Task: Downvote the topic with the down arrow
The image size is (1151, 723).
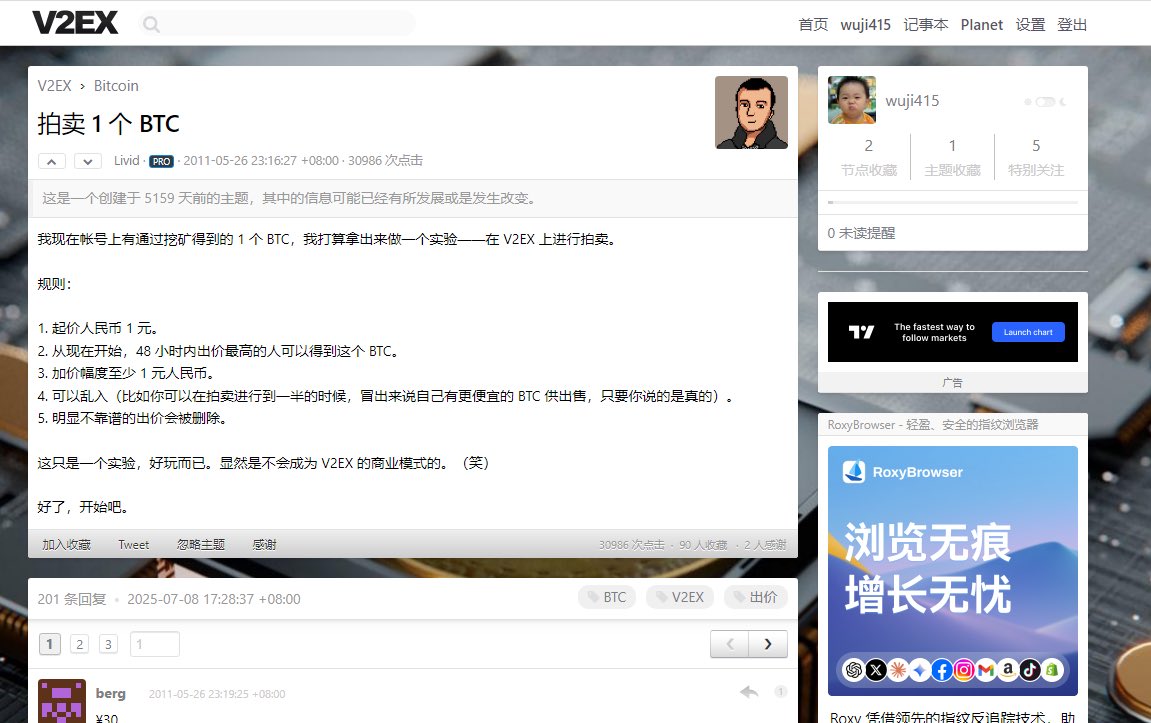Action: tap(87, 161)
